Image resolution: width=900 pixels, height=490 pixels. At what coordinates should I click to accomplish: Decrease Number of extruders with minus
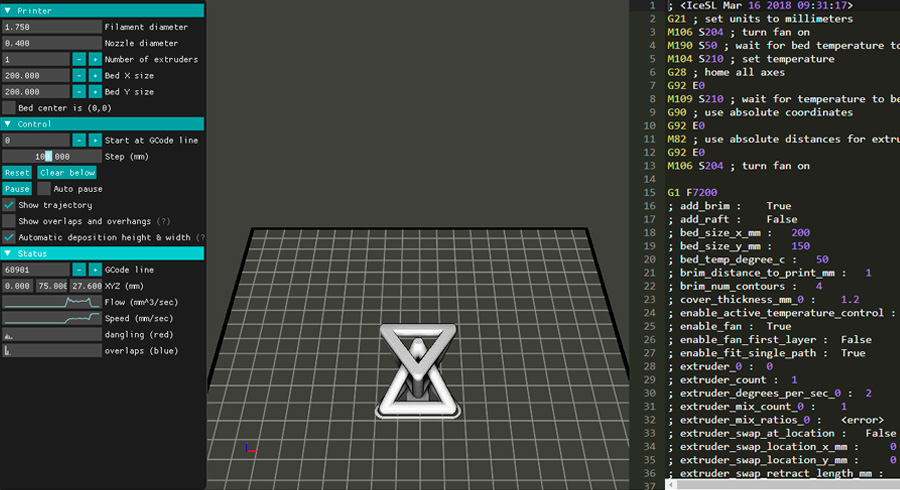click(x=79, y=59)
